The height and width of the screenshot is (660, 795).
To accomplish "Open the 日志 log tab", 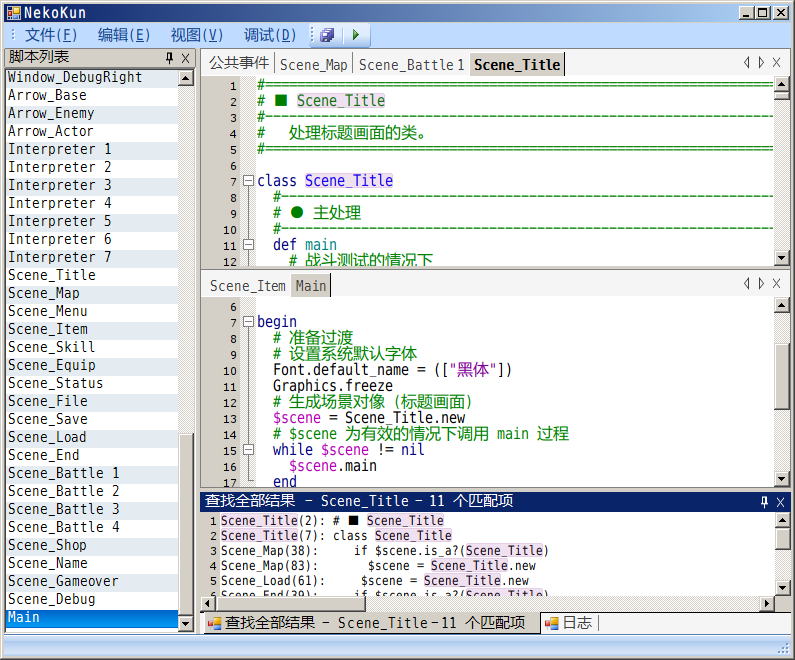I will tap(570, 622).
